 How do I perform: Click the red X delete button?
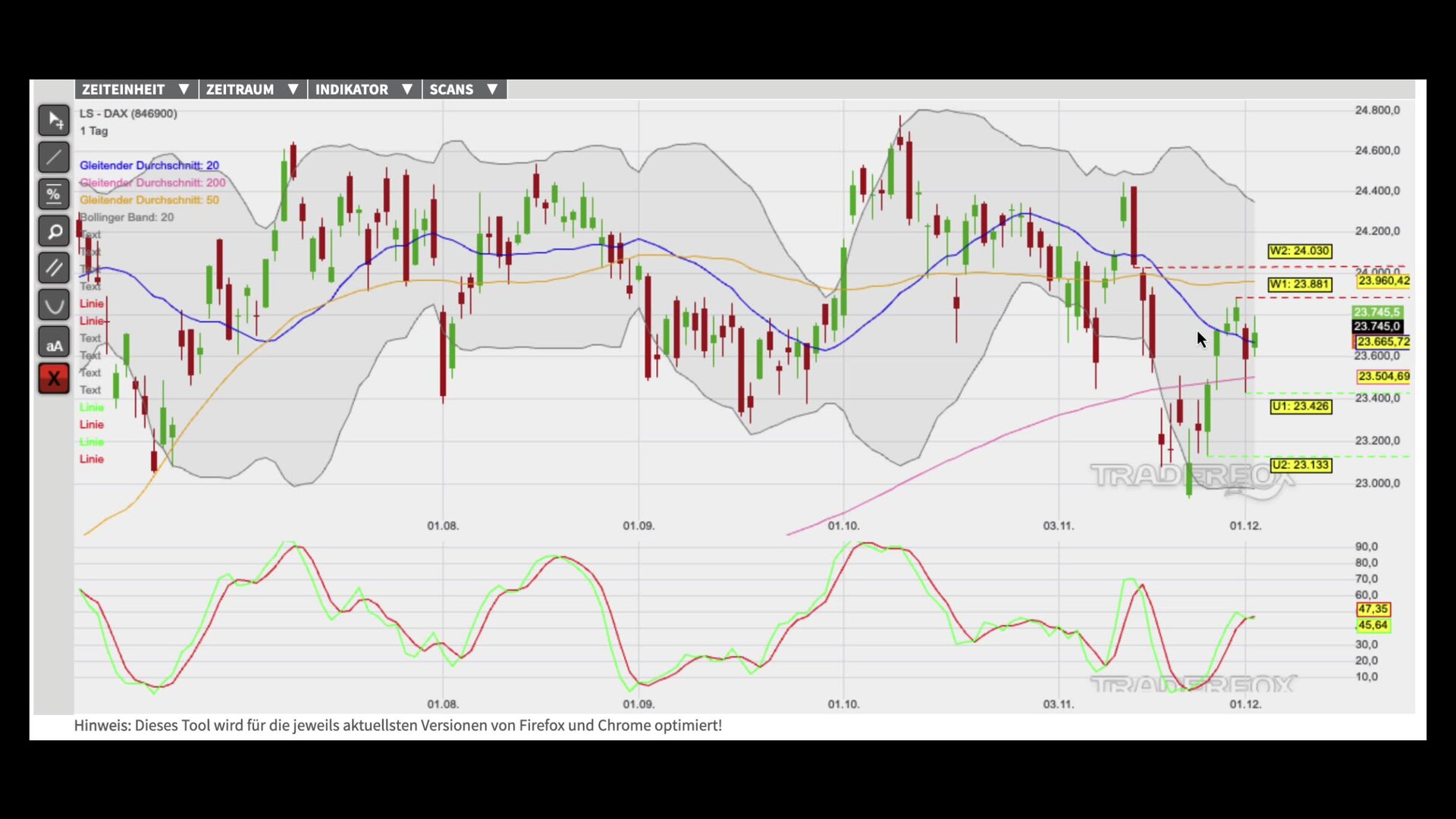coord(54,378)
